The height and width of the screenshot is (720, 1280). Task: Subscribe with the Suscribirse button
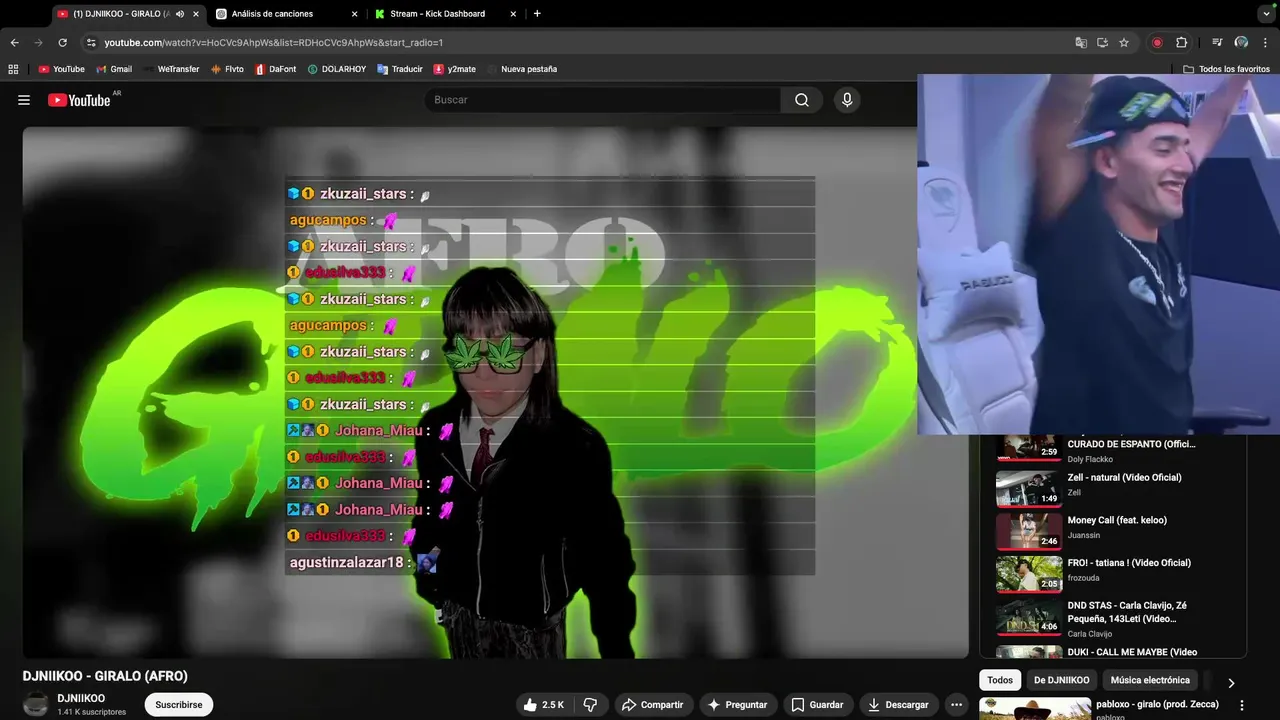(x=179, y=705)
